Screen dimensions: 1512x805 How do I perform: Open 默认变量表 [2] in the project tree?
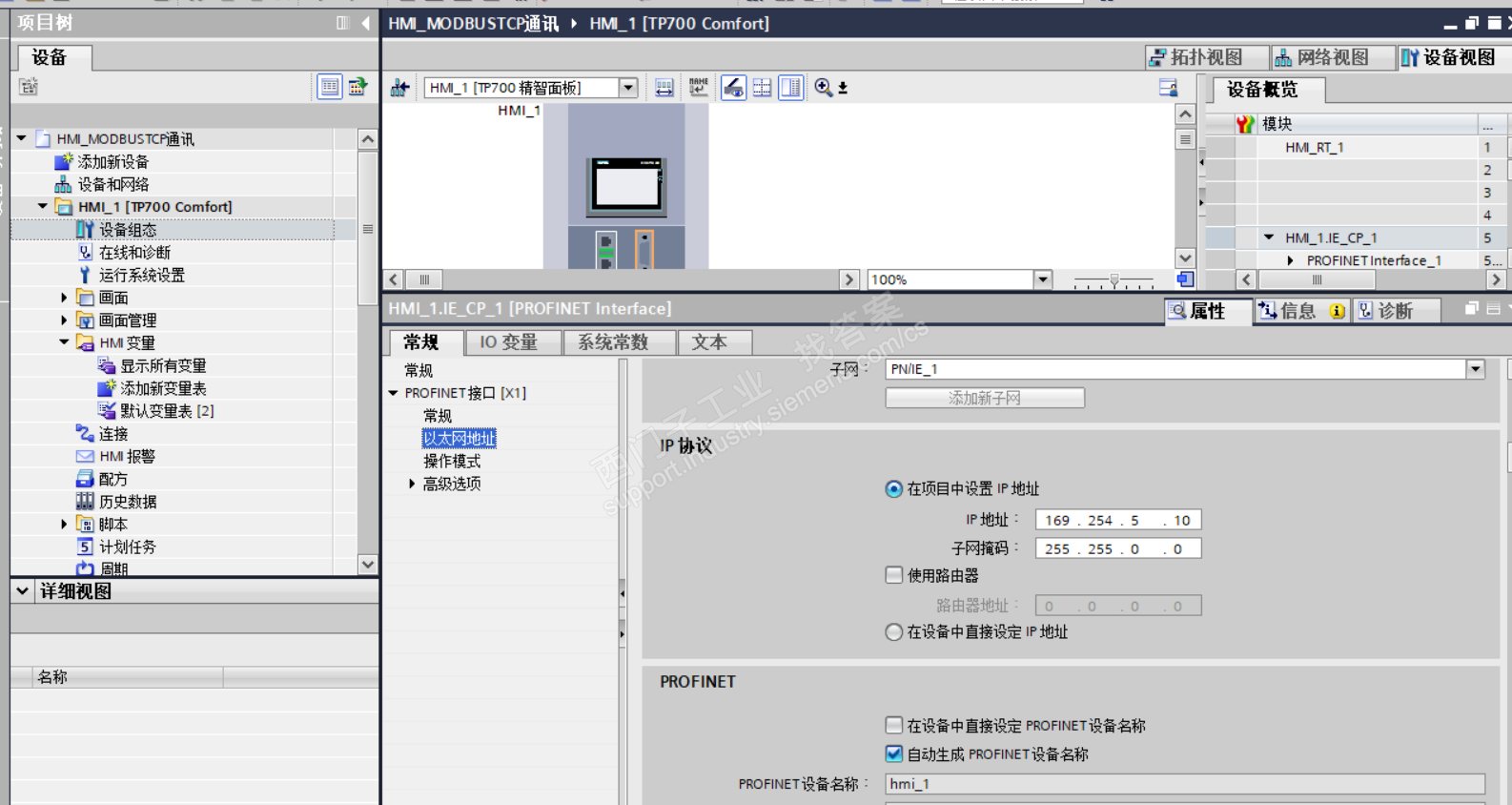(x=167, y=411)
